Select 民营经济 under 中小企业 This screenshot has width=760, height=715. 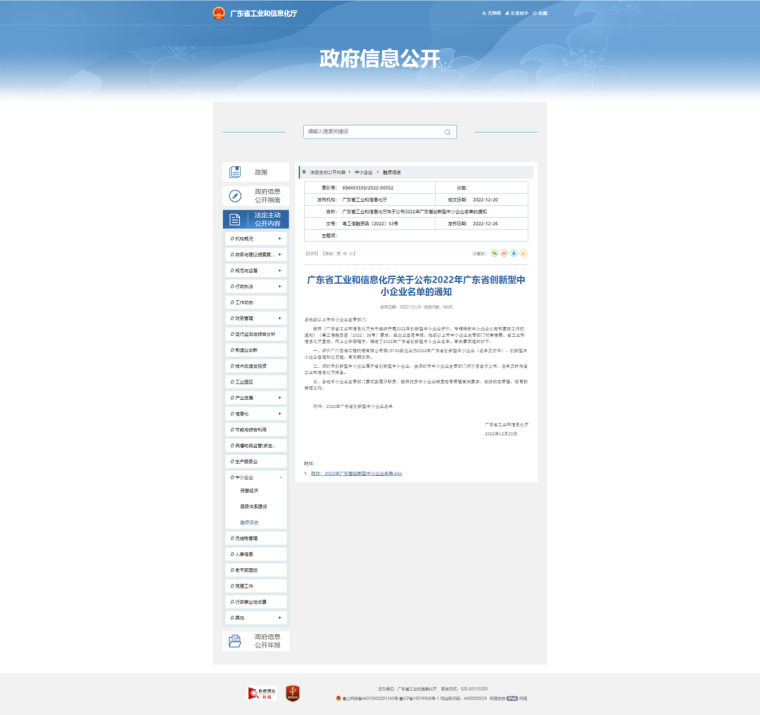[248, 491]
